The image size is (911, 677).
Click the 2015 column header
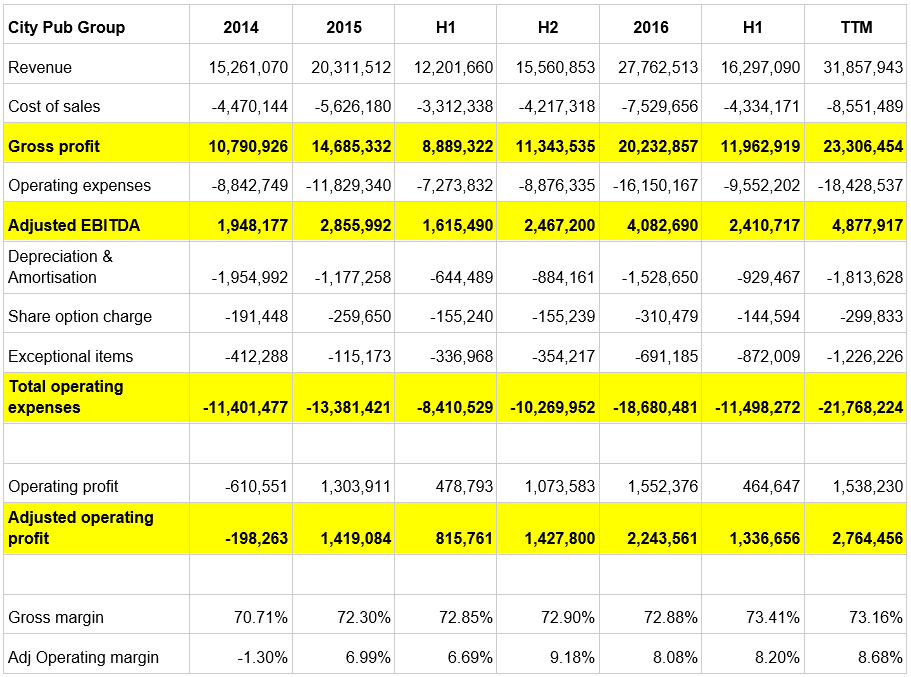[343, 27]
